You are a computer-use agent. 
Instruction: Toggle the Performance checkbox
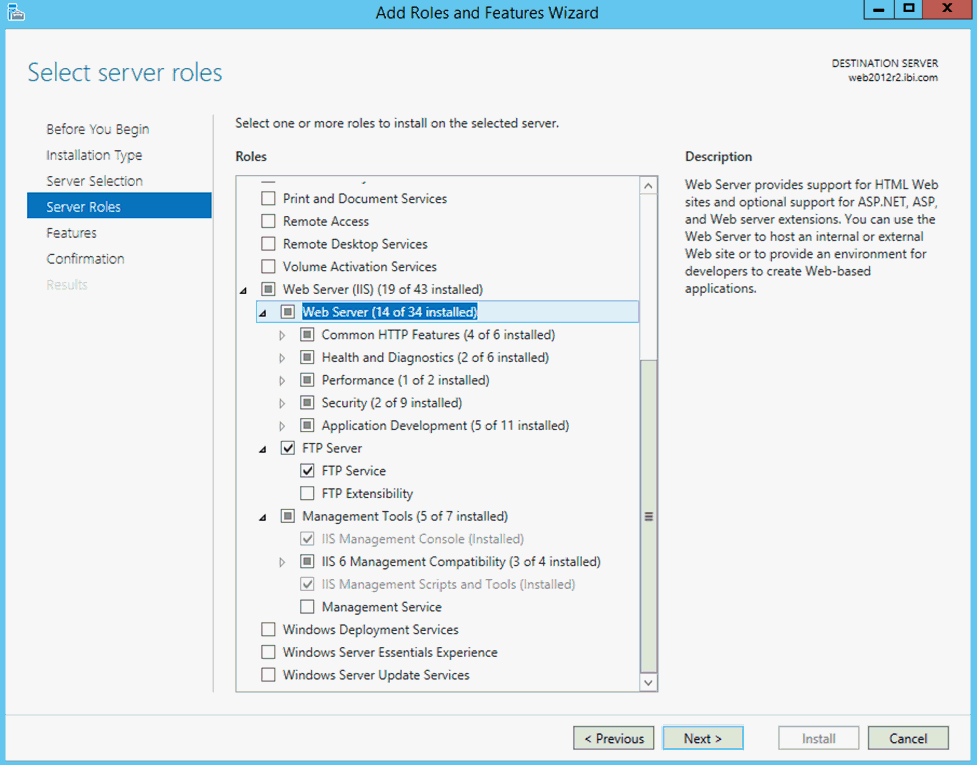[307, 380]
